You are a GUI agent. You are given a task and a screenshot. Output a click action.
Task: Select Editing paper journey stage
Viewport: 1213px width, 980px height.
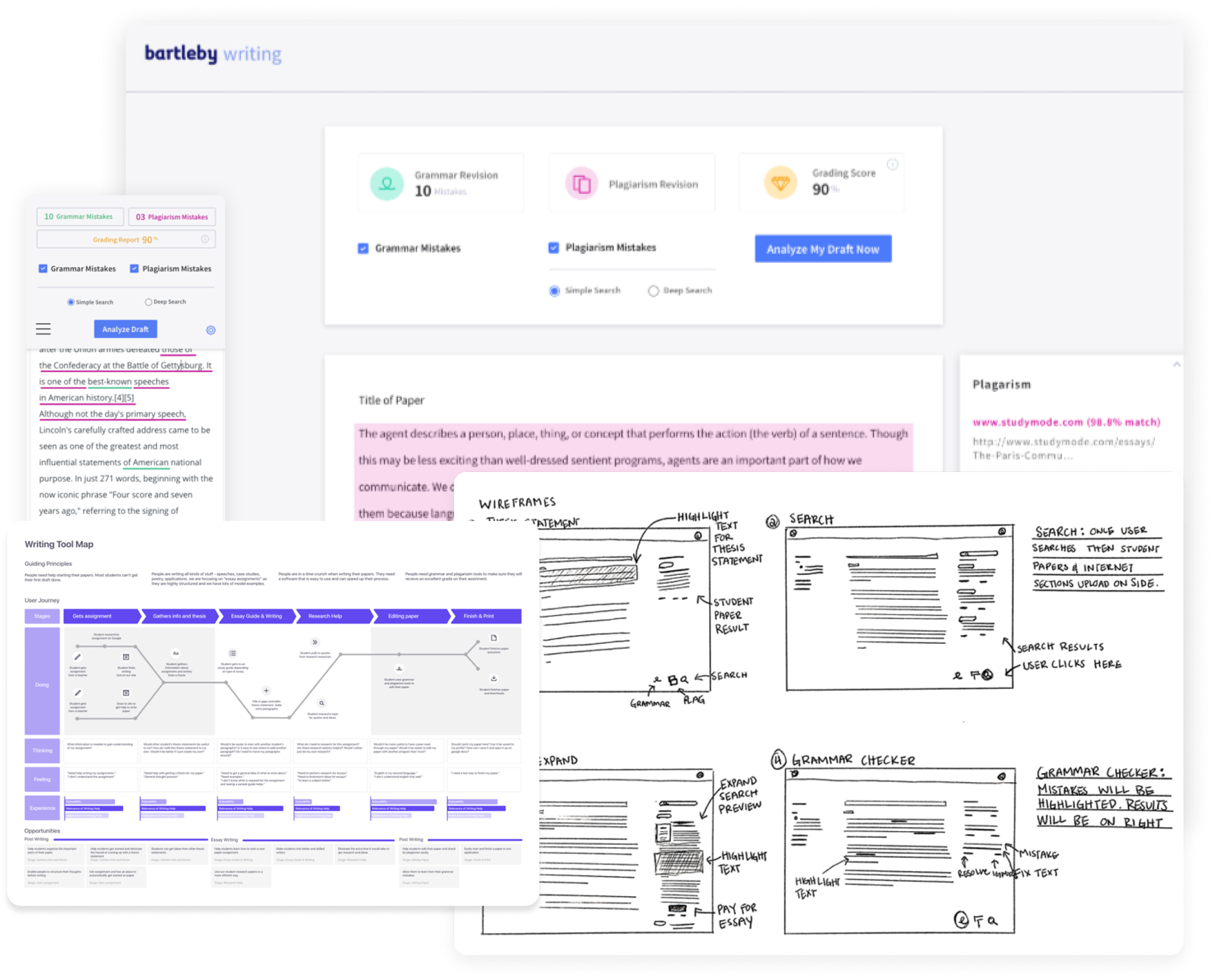click(x=411, y=616)
